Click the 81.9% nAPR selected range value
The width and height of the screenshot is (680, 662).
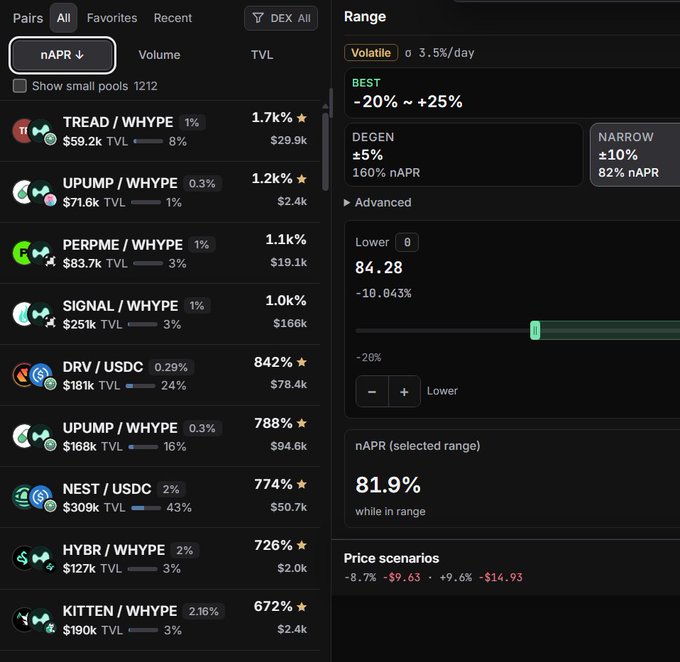(x=388, y=485)
